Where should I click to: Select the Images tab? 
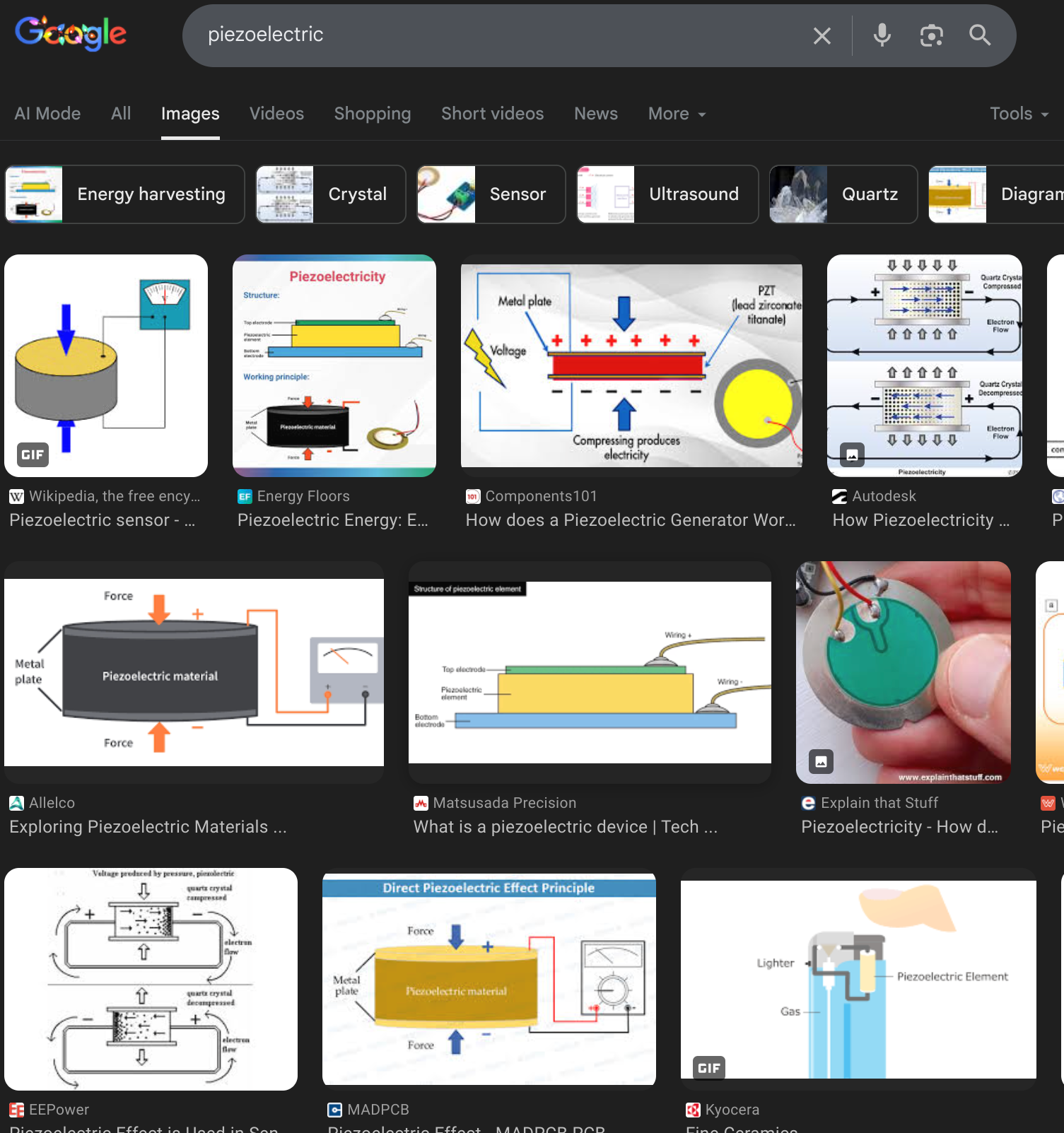190,114
